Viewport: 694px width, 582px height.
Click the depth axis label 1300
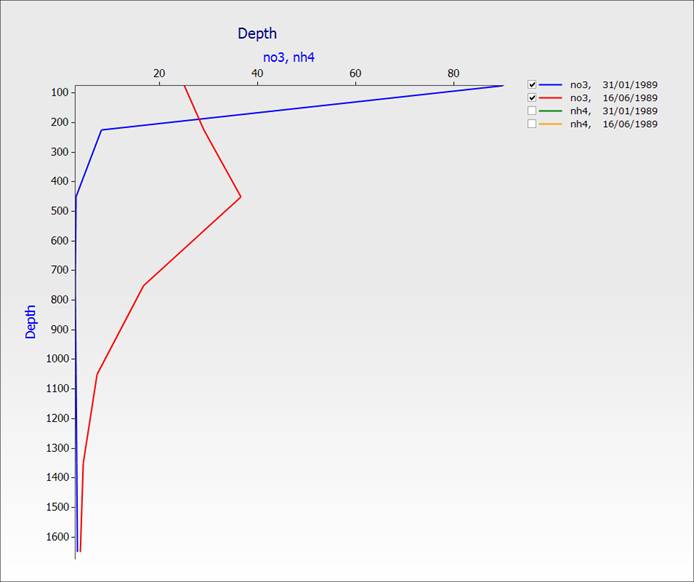coord(58,448)
